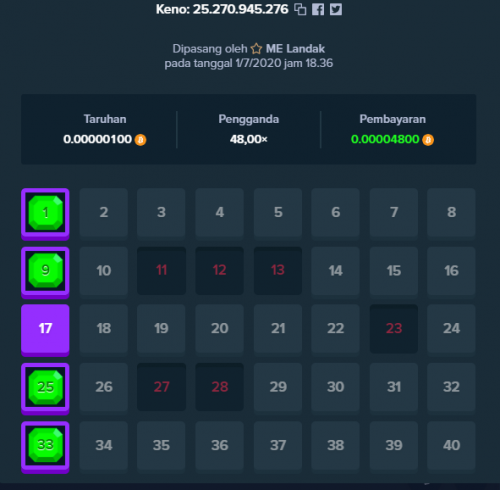Select number 20 on the grid
This screenshot has width=500, height=490.
[x=220, y=329]
